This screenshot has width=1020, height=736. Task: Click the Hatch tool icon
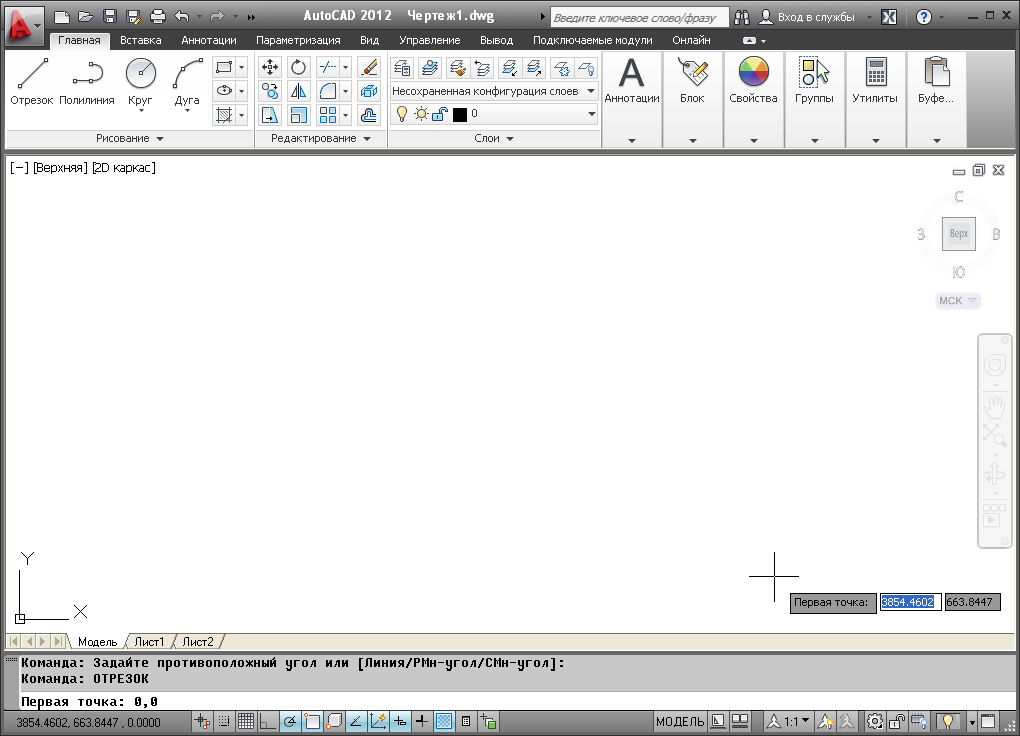tap(224, 115)
